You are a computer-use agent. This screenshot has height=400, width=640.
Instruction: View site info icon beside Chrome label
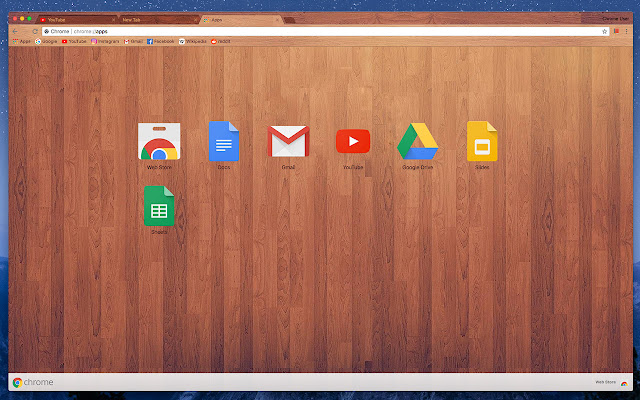pos(47,31)
